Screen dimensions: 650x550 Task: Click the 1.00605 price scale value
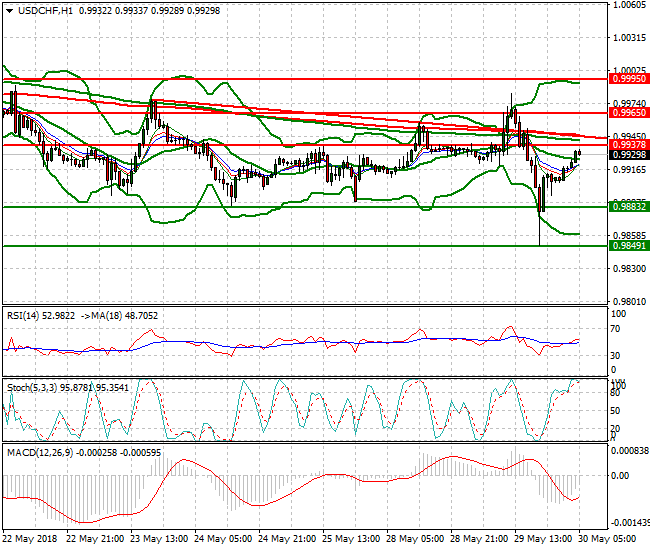point(630,5)
